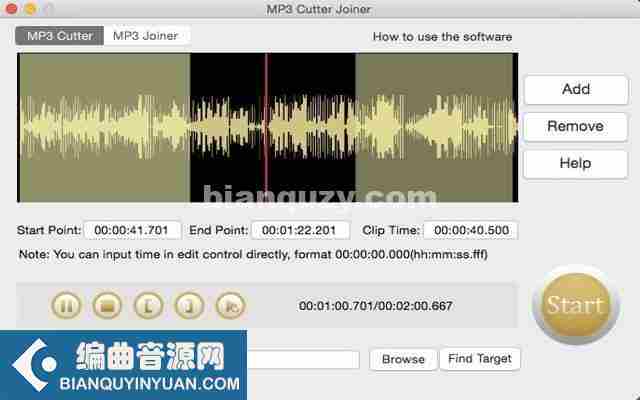Viewport: 640px width, 400px height.
Task: Click the Note about time format text
Action: coord(253,255)
